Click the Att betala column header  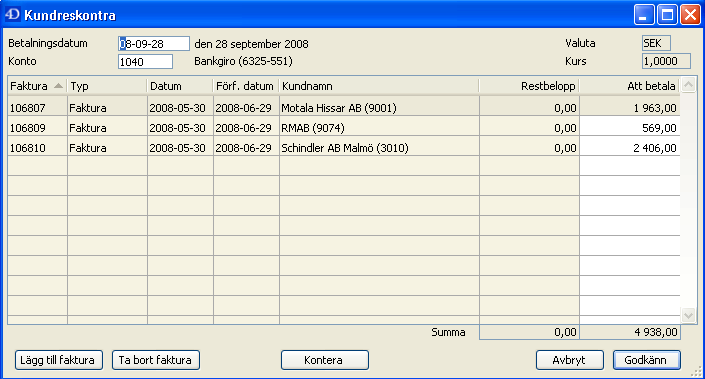tap(629, 86)
